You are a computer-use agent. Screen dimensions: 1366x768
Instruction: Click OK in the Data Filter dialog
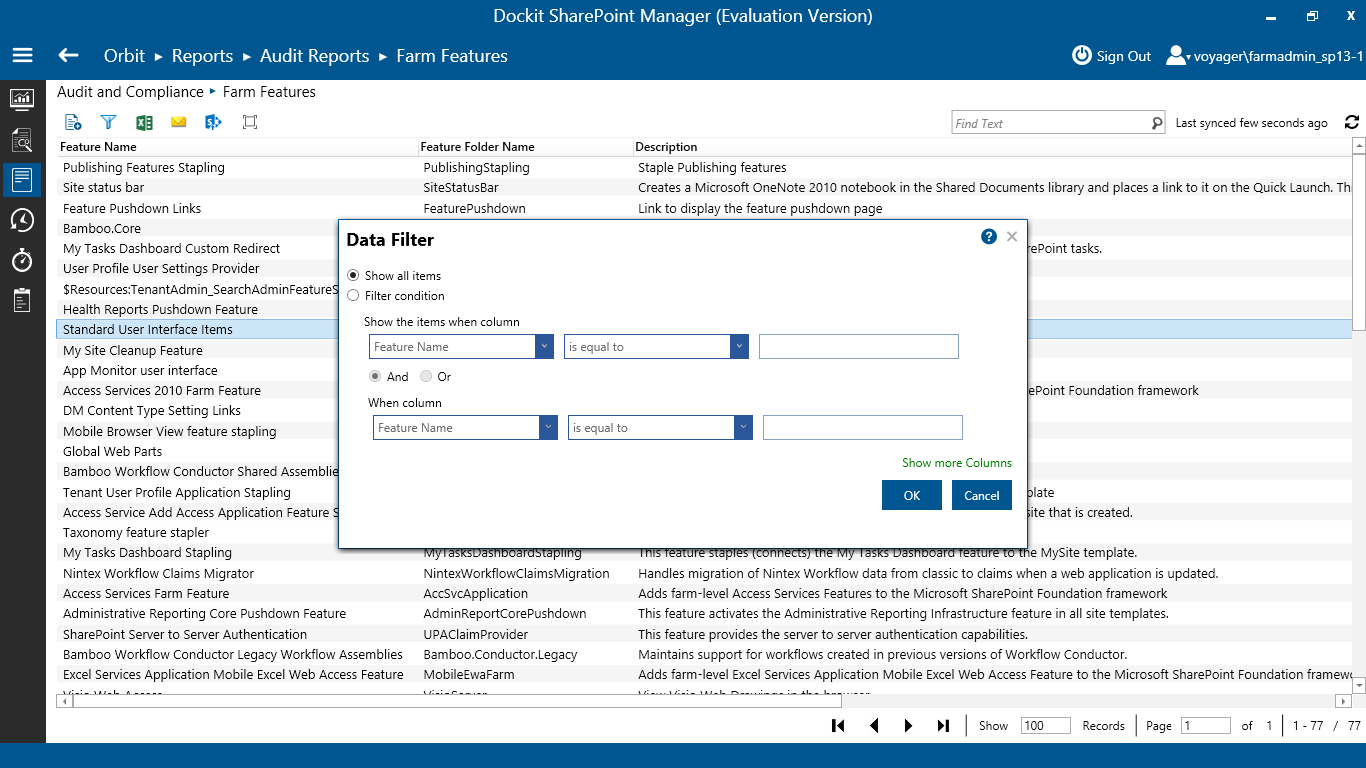pos(912,495)
